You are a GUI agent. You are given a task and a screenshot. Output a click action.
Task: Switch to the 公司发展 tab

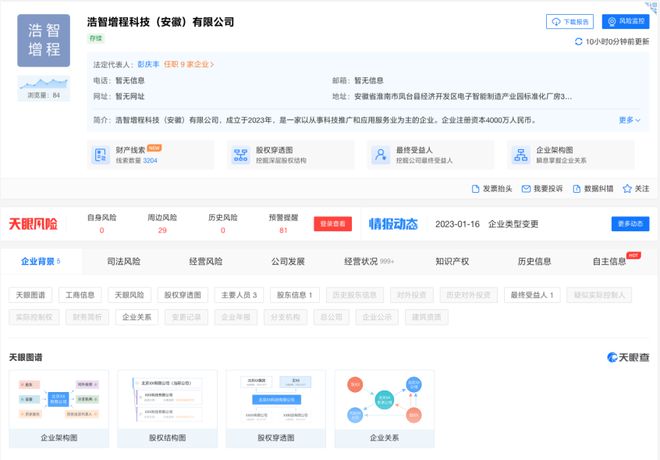[x=287, y=261]
